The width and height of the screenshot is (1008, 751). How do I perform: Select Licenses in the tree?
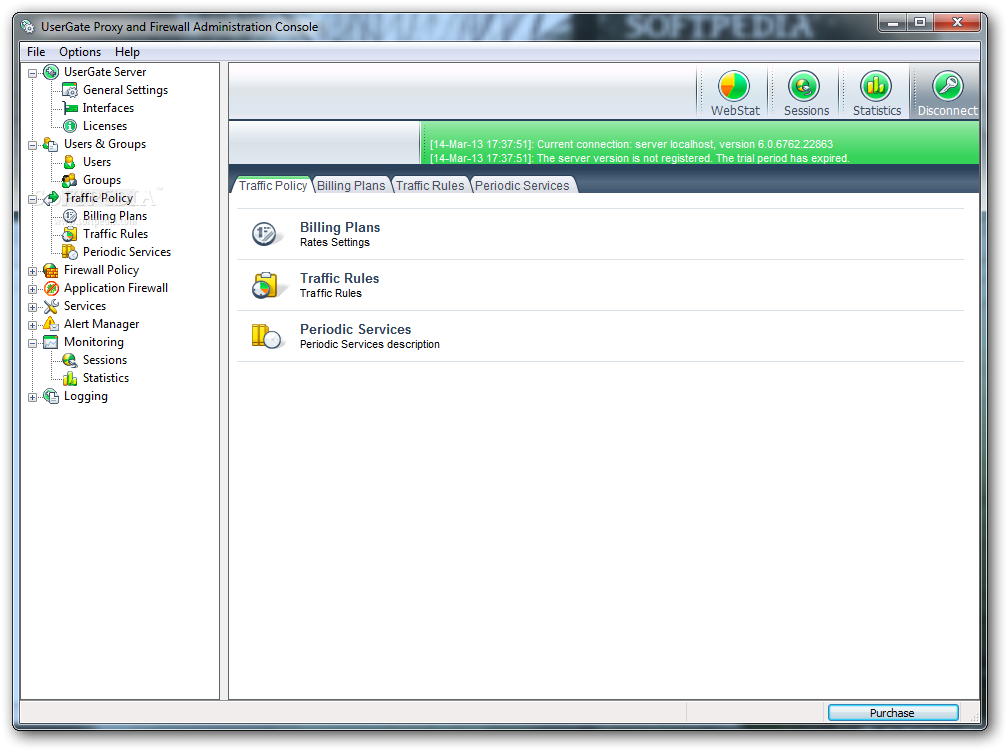105,126
